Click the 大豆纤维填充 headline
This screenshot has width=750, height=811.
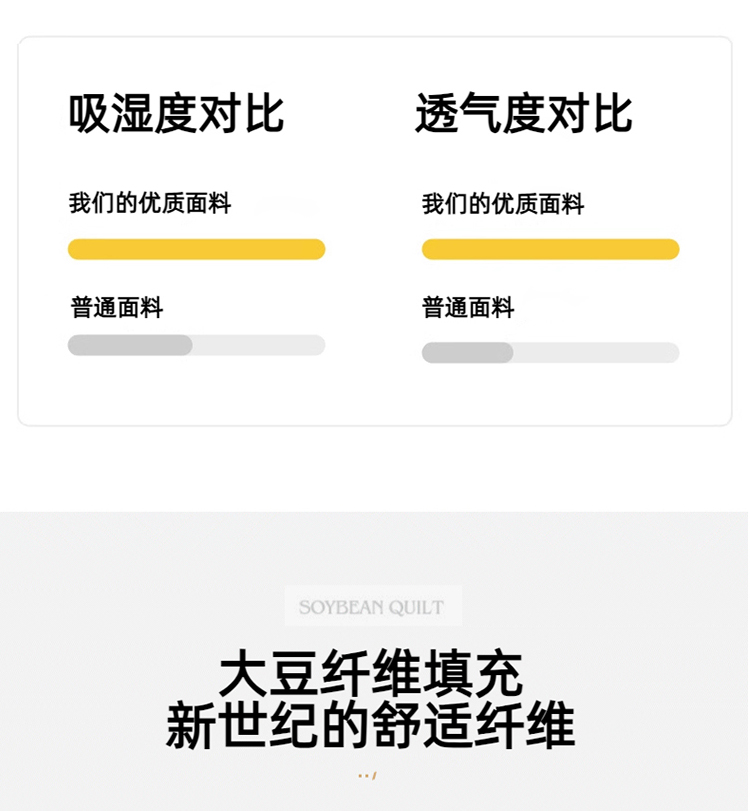click(371, 675)
